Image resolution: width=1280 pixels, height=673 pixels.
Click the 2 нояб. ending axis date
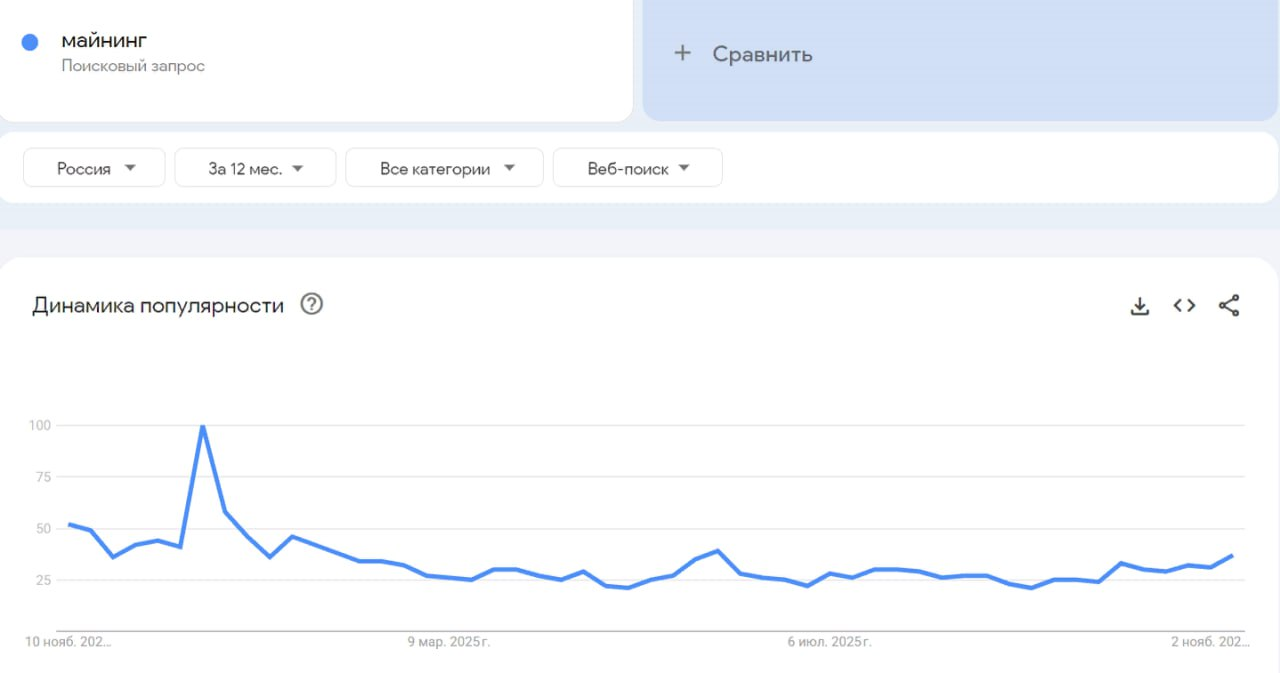point(1210,641)
